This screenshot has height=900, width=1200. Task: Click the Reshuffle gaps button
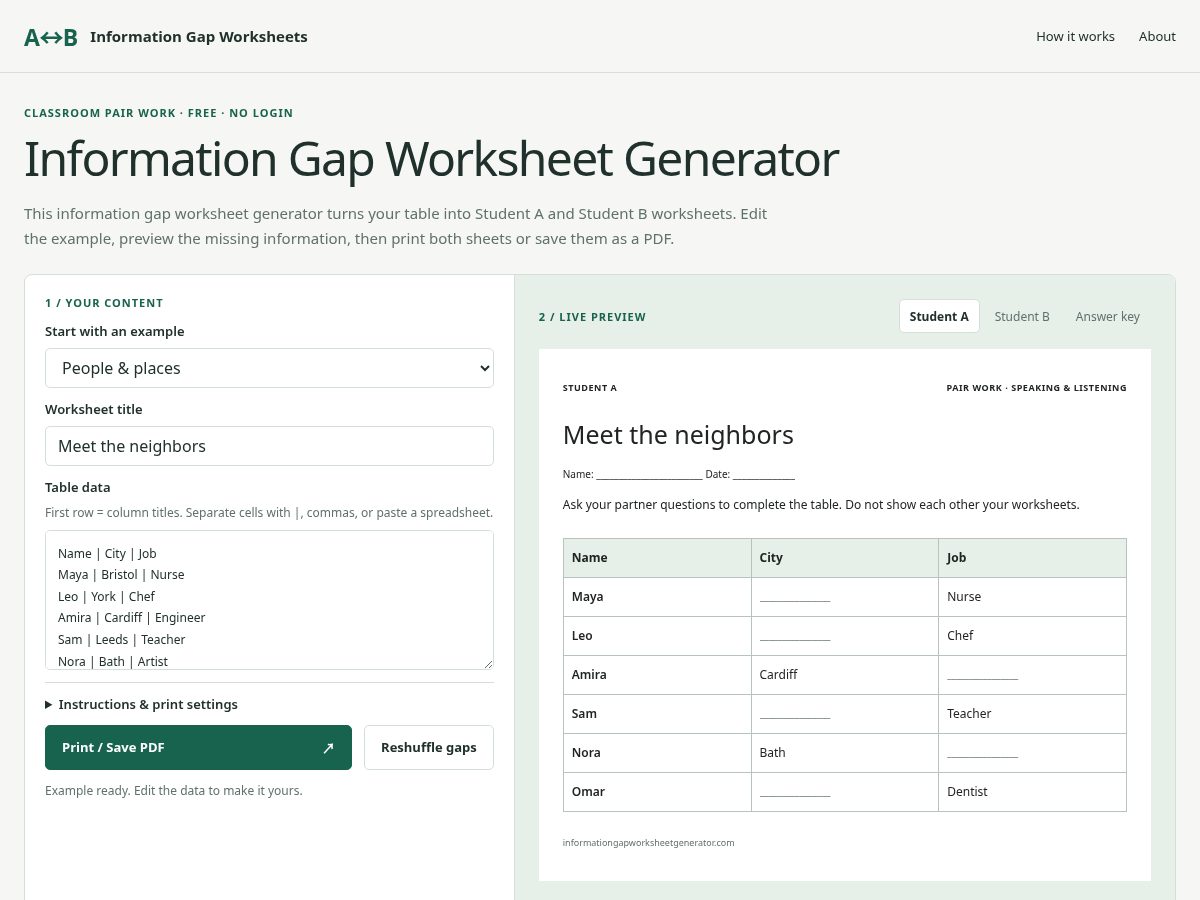pyautogui.click(x=429, y=748)
